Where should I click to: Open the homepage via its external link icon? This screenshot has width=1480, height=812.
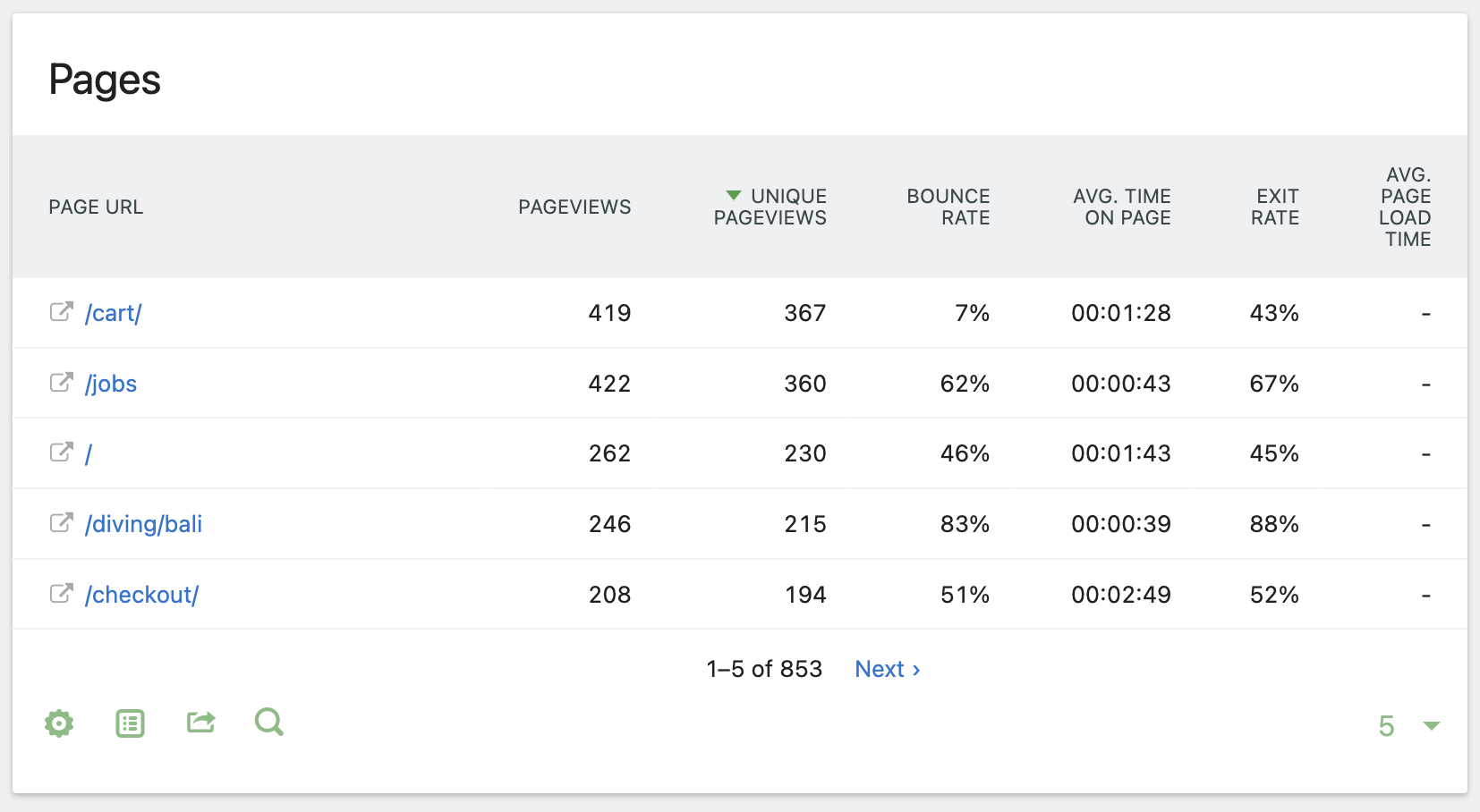click(x=61, y=453)
